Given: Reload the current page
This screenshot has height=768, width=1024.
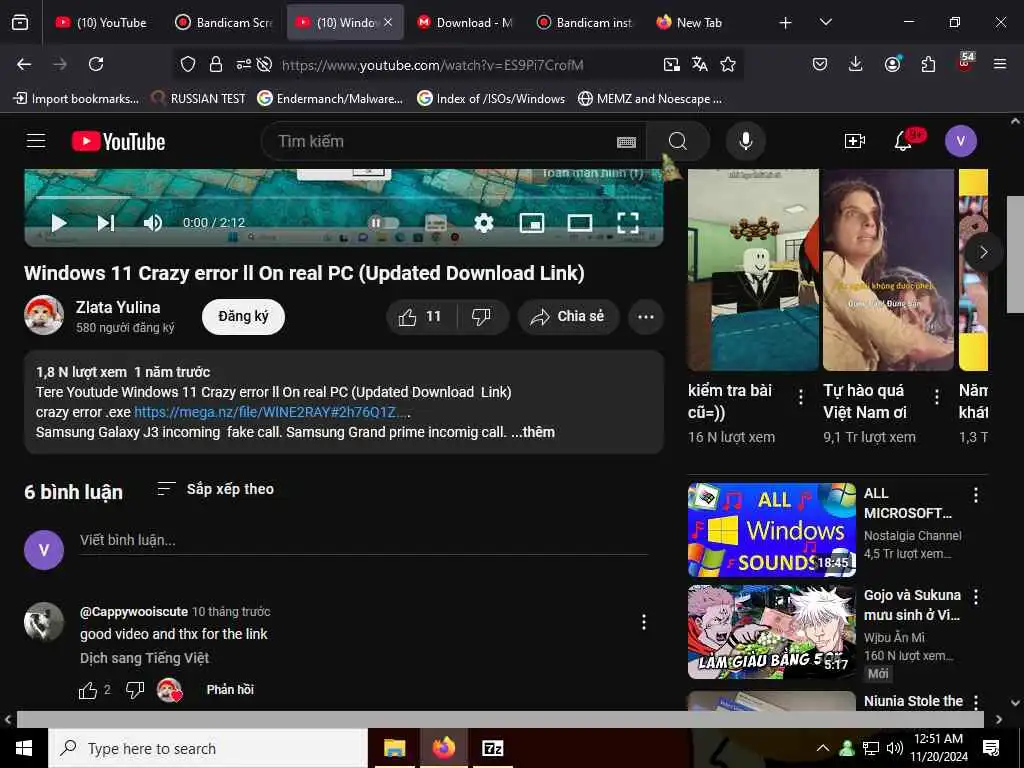Looking at the screenshot, I should click(96, 64).
